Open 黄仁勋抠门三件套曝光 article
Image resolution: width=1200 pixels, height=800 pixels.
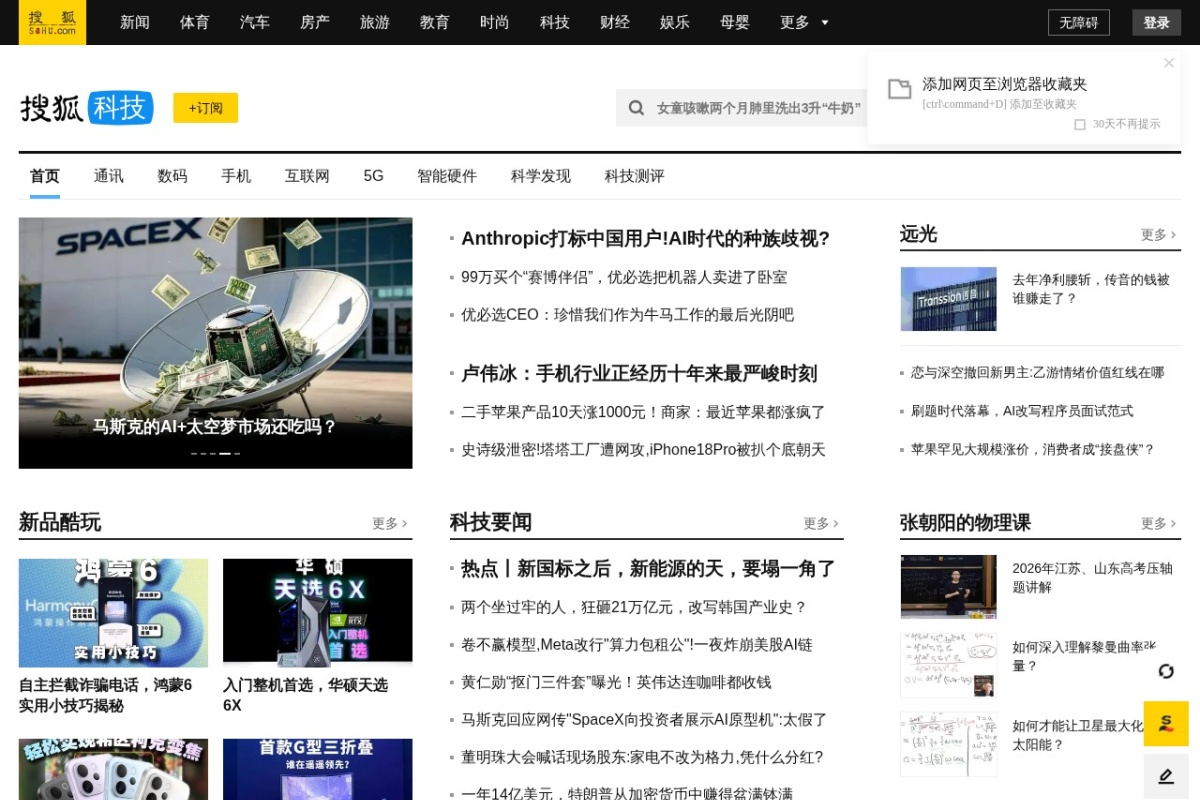[x=616, y=682]
